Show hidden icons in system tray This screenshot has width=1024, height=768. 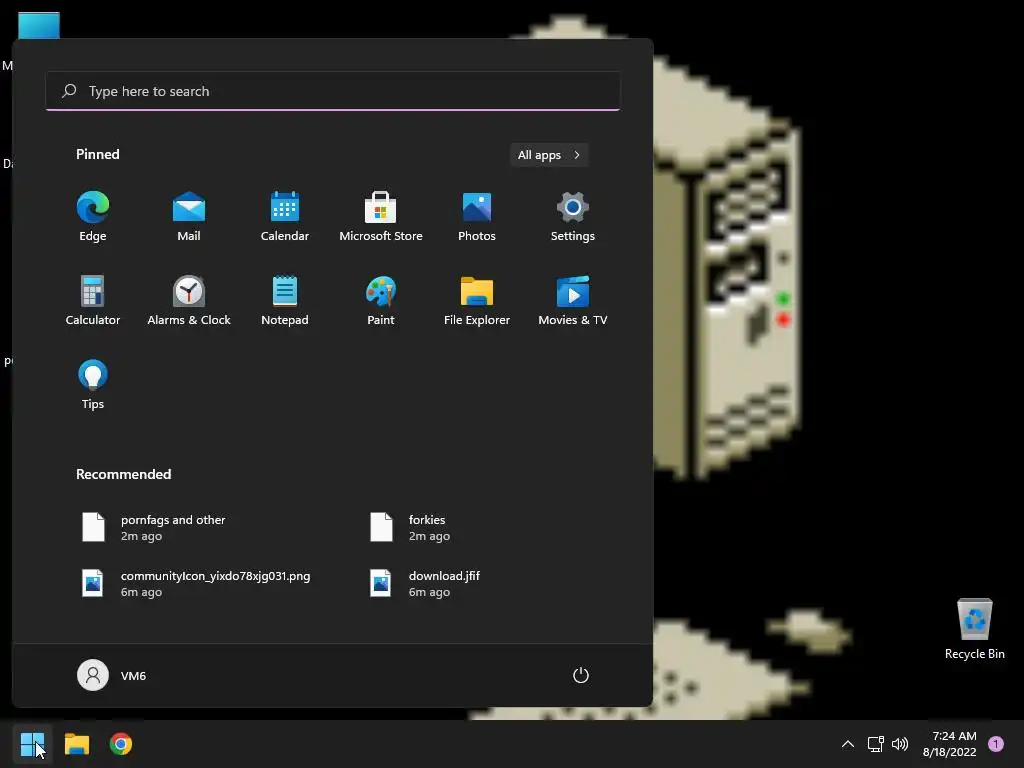(x=848, y=744)
